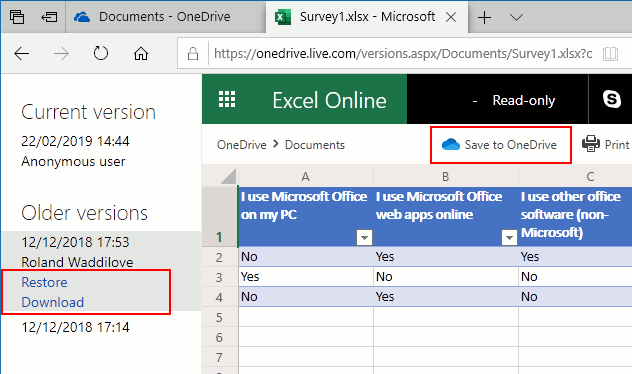The height and width of the screenshot is (374, 632).
Task: Click Download link for older version
Action: click(53, 302)
